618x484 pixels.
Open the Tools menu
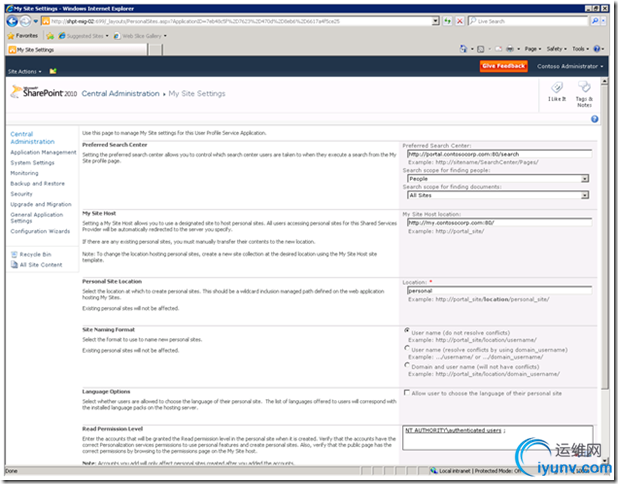581,49
